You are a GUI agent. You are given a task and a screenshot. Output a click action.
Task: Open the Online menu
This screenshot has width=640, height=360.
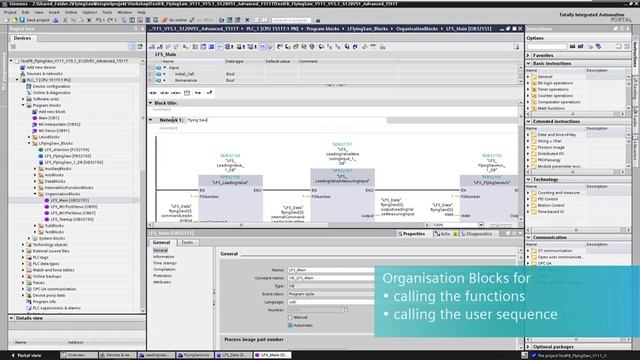point(71,12)
